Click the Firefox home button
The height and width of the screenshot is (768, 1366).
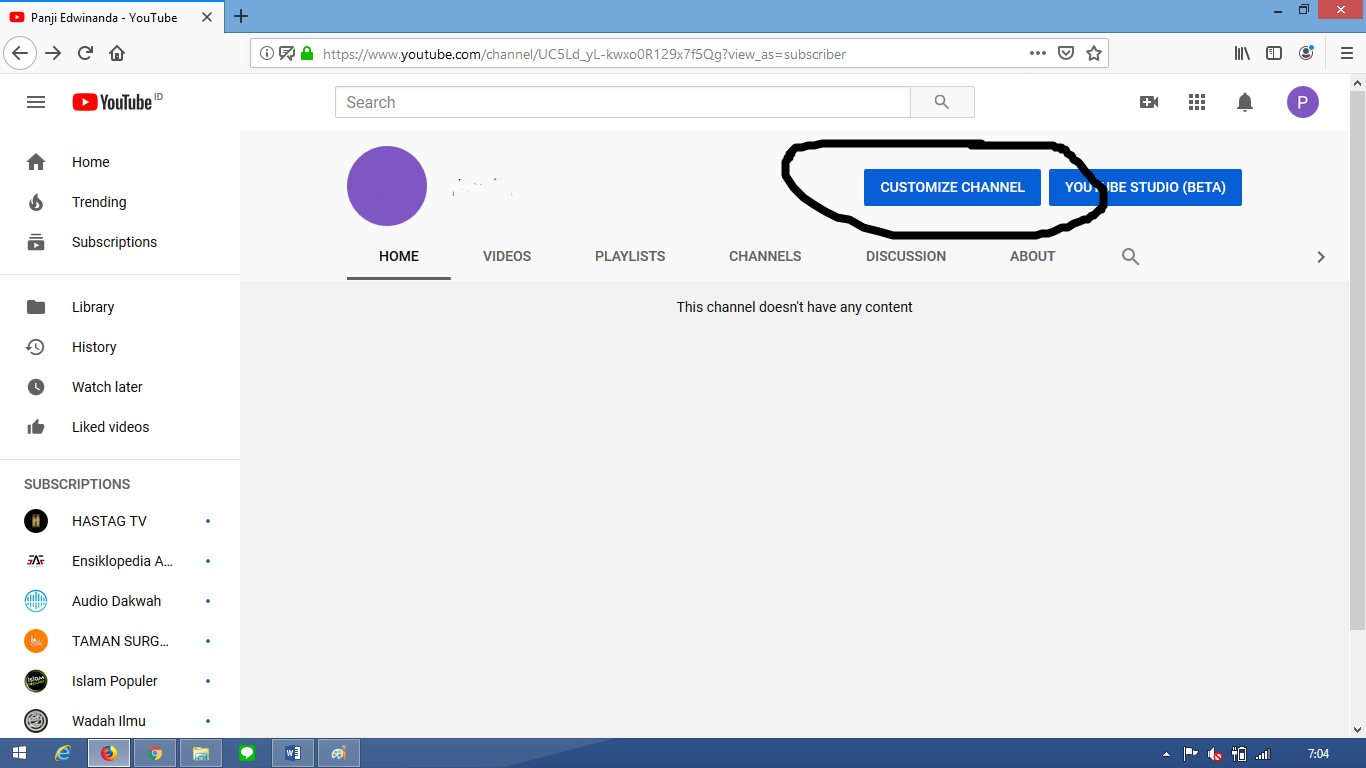coord(117,53)
